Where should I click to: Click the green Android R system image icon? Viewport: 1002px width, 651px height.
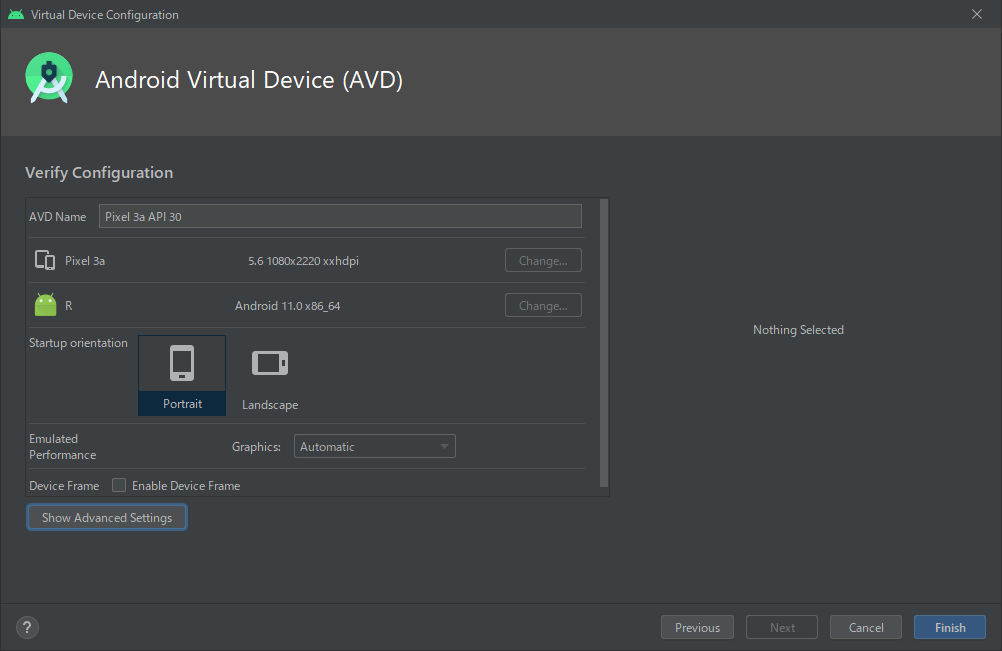tap(45, 305)
